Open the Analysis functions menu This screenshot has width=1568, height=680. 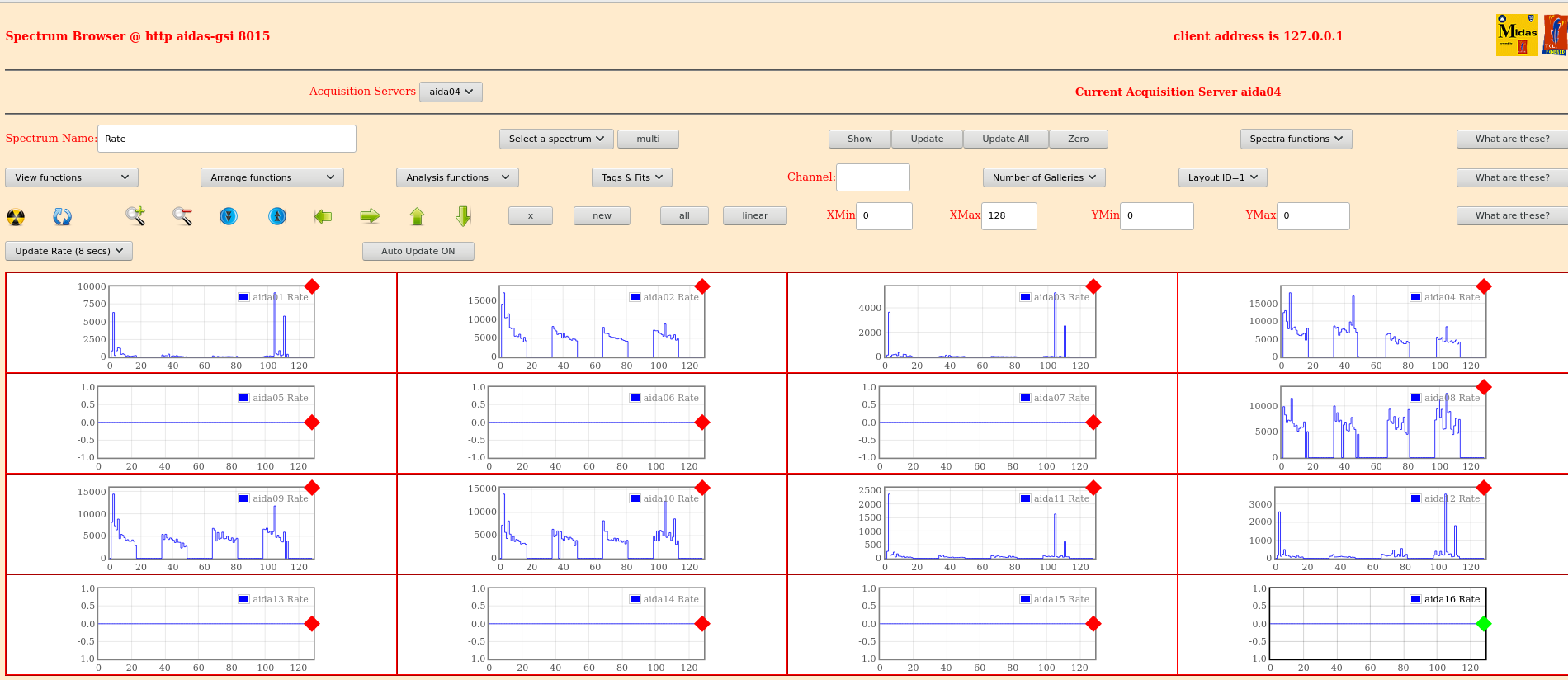[x=456, y=177]
